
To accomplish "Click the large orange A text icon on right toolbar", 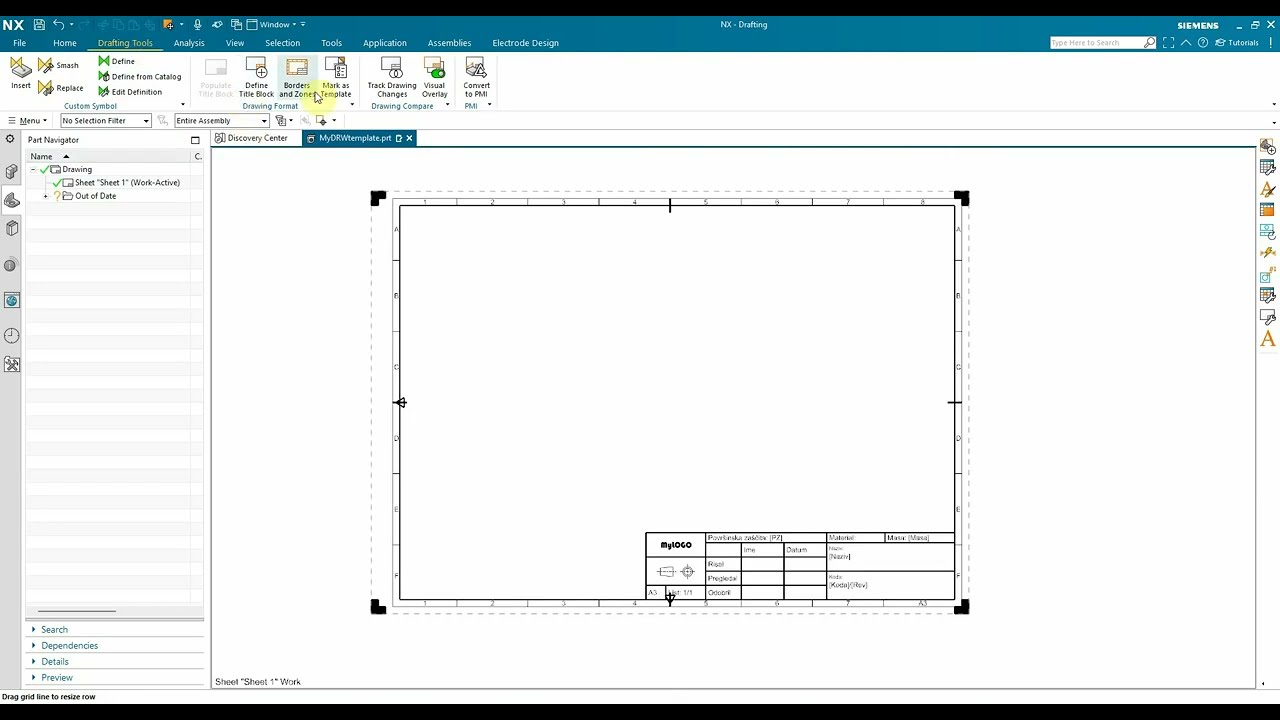I will pyautogui.click(x=1268, y=339).
